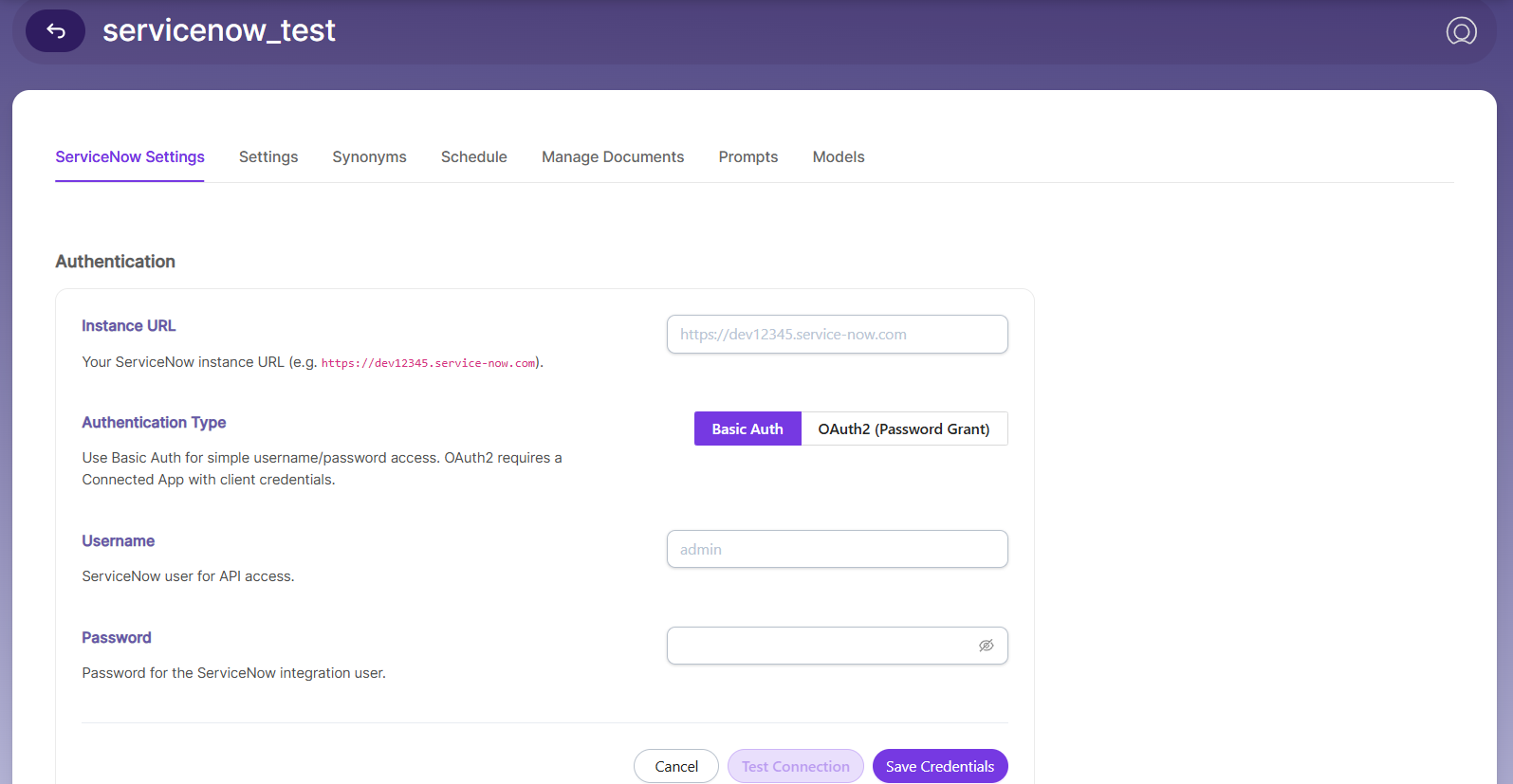Switch to the Models tab
This screenshot has height=784, width=1513.
[839, 157]
